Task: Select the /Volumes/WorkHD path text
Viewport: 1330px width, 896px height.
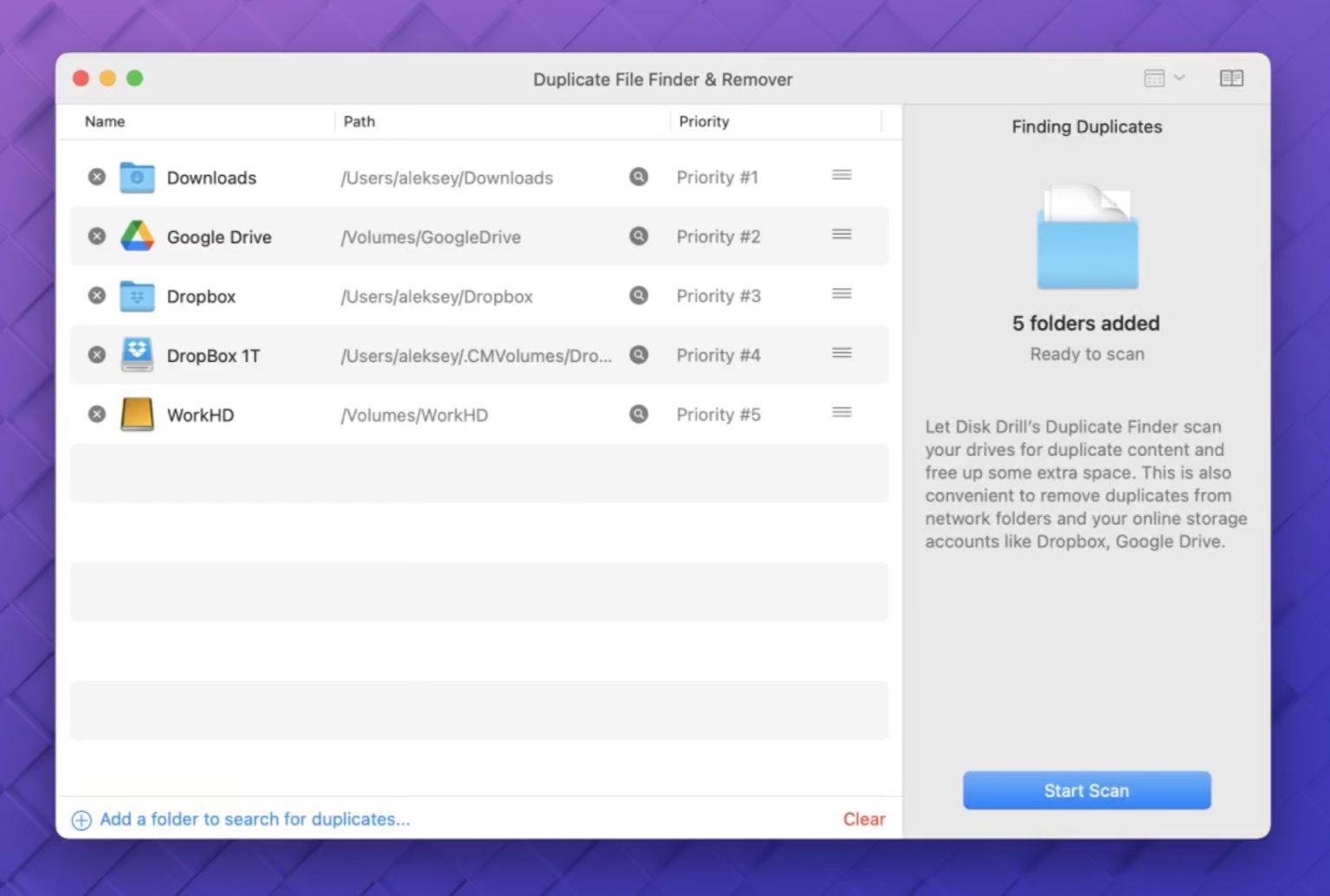Action: (x=414, y=416)
